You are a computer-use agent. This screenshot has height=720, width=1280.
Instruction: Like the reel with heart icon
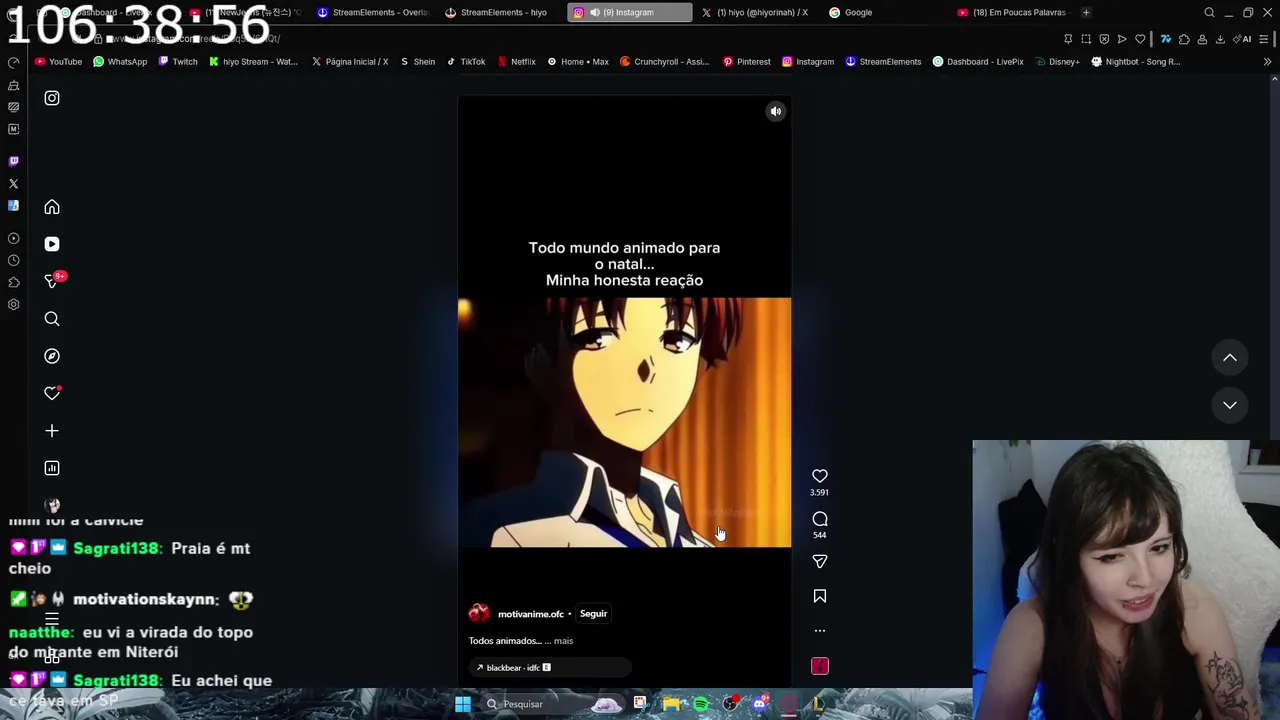820,476
